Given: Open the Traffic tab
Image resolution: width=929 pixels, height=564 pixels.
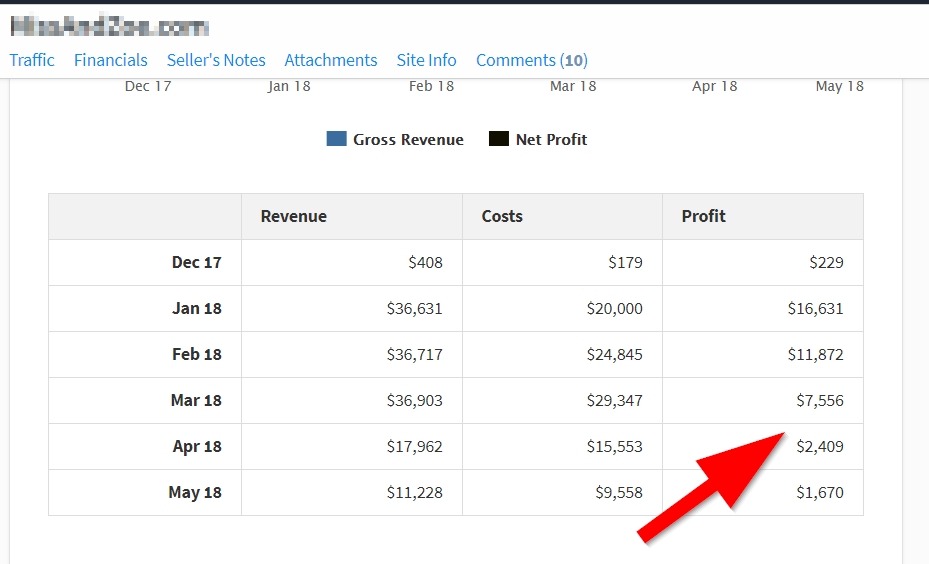Looking at the screenshot, I should tap(32, 60).
